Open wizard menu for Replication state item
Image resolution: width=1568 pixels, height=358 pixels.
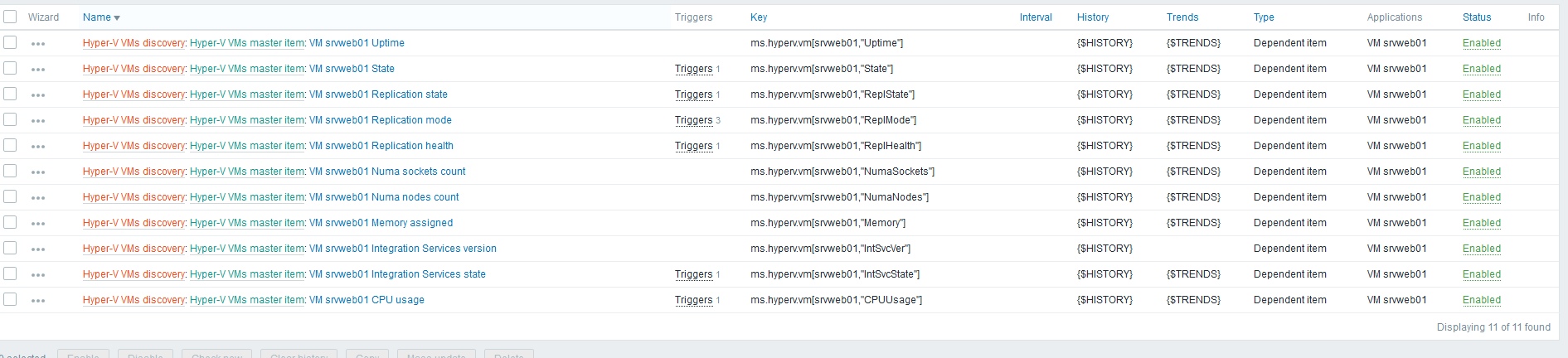point(38,95)
